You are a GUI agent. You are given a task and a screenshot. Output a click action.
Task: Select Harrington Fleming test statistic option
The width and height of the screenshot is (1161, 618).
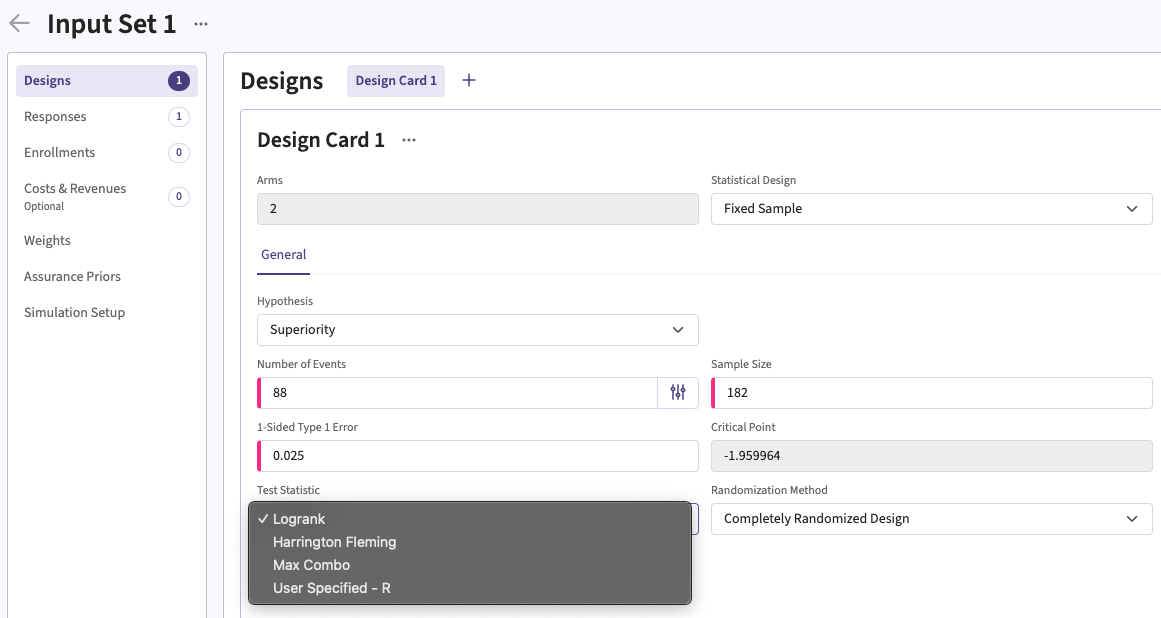pyautogui.click(x=334, y=542)
